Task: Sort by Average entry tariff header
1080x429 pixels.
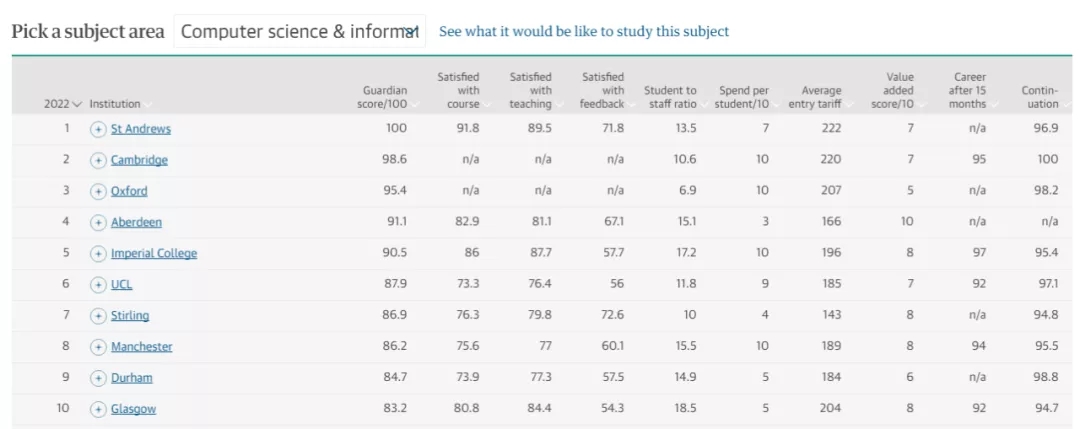Action: click(821, 97)
